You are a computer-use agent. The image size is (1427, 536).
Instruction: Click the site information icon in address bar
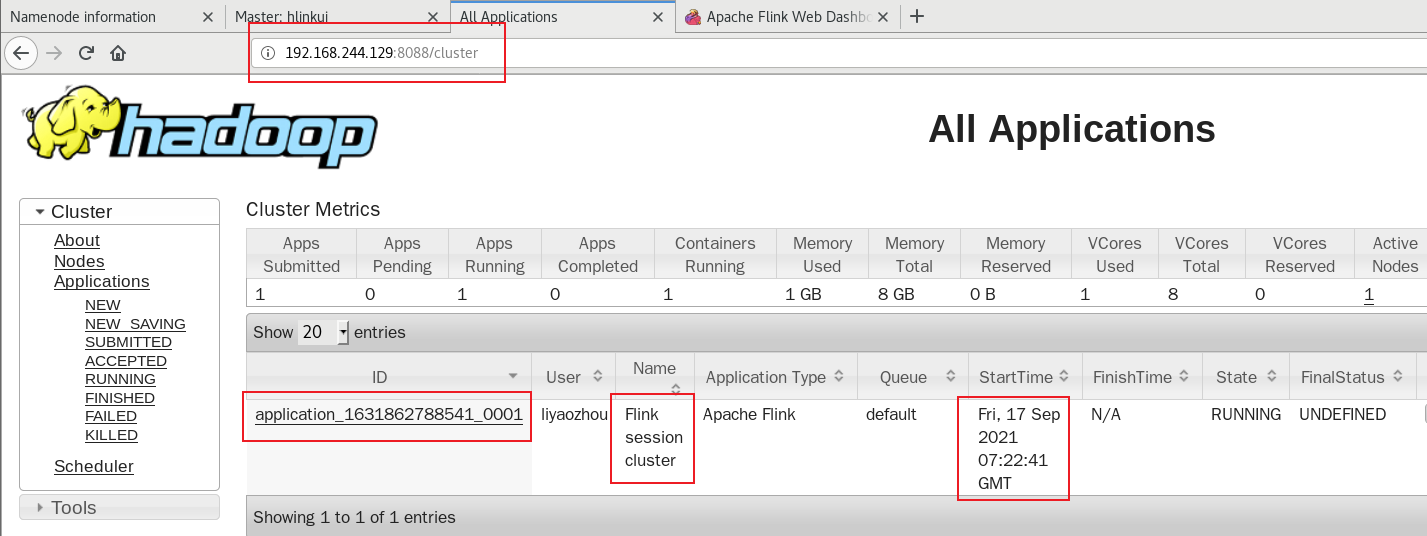268,53
